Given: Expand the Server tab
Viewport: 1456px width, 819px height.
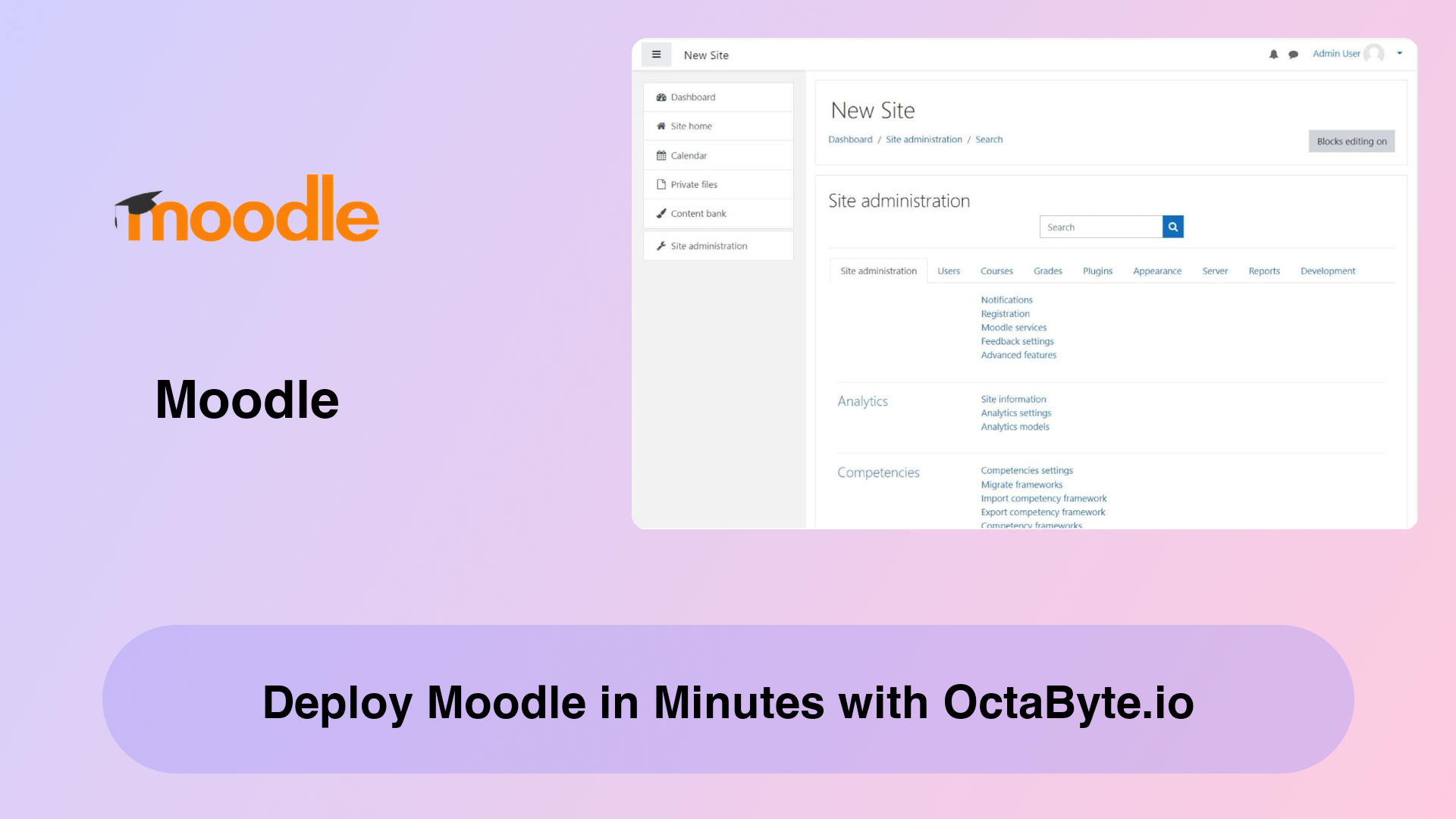Looking at the screenshot, I should coord(1214,271).
